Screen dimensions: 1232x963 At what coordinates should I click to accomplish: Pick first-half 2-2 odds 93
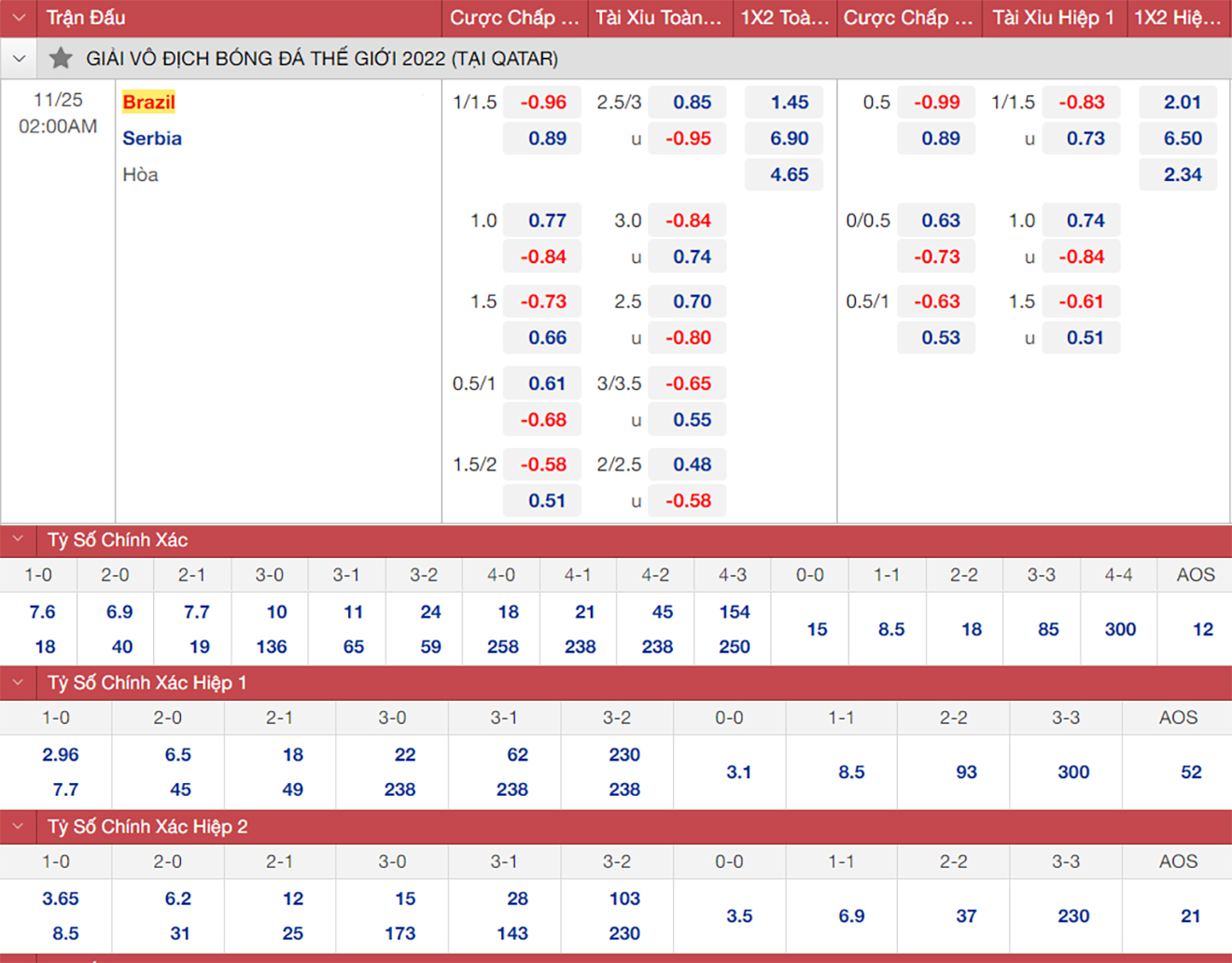966,773
